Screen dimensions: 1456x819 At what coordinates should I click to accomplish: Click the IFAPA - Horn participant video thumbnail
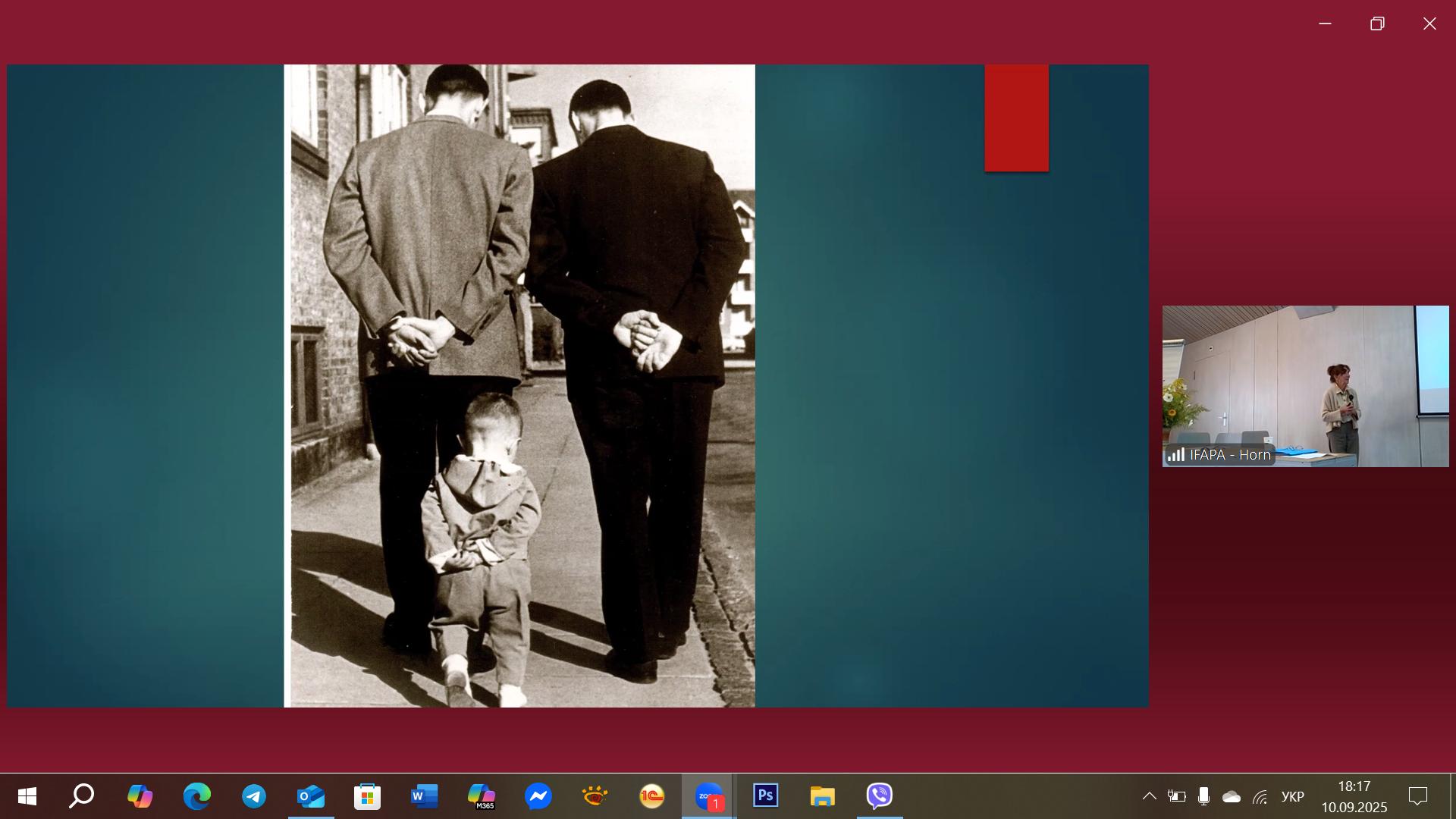pos(1304,385)
